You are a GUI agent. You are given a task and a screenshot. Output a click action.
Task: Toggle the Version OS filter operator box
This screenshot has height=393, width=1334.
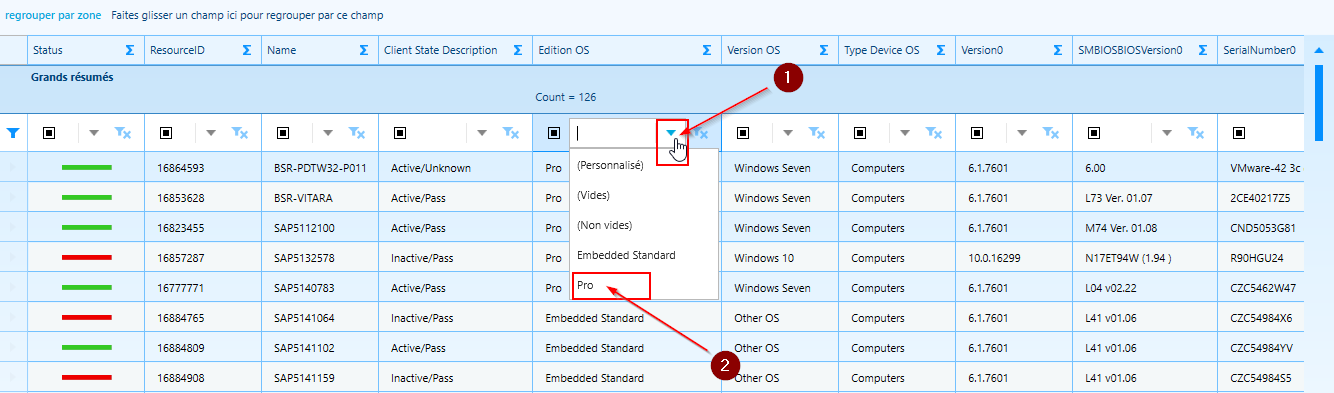(742, 132)
